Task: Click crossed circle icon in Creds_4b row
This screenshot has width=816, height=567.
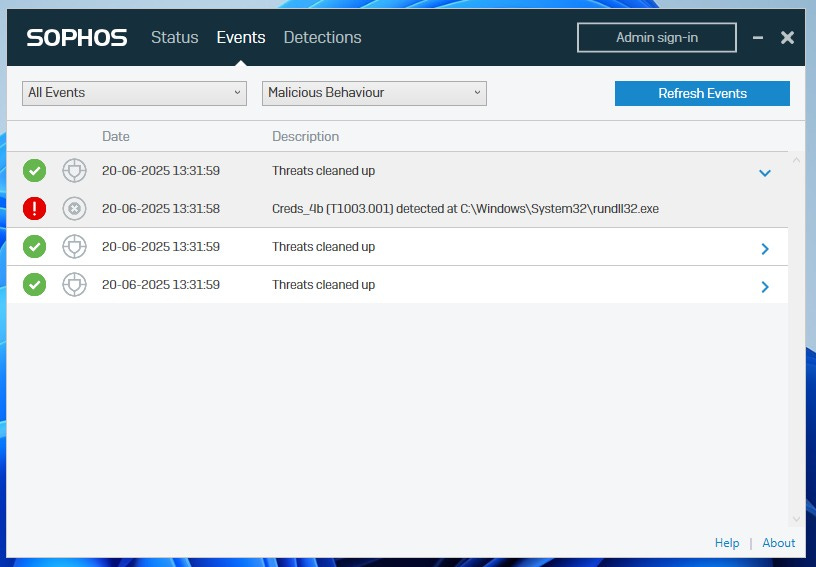Action: coord(74,209)
